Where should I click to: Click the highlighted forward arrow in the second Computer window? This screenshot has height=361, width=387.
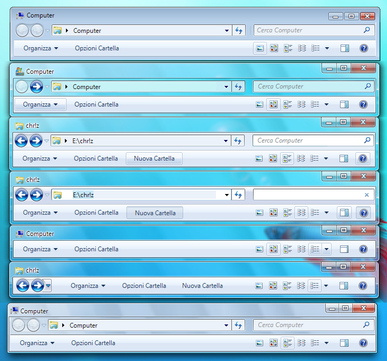(36, 87)
